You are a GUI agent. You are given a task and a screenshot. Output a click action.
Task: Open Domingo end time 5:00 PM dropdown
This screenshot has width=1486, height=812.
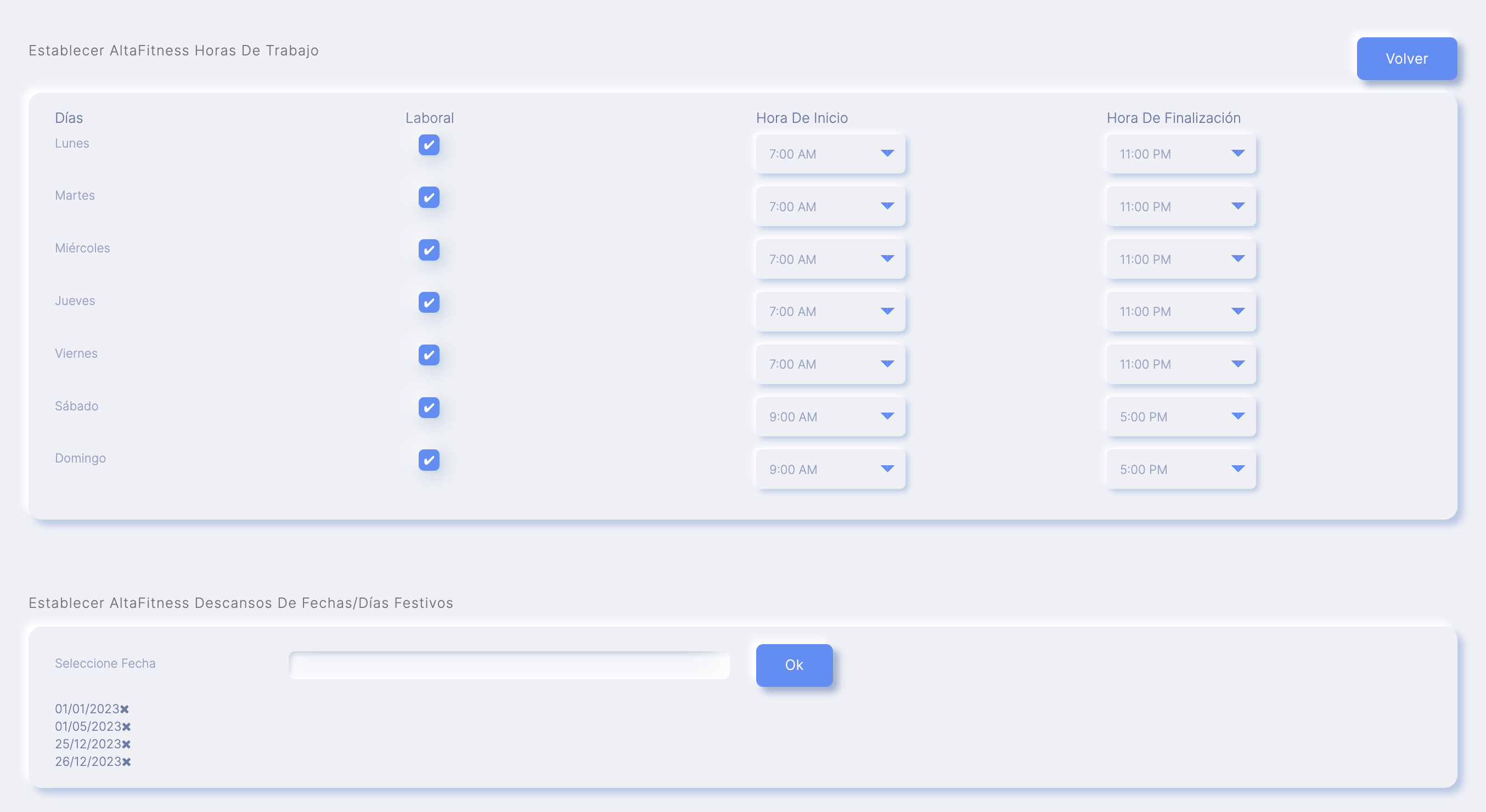pos(1181,470)
